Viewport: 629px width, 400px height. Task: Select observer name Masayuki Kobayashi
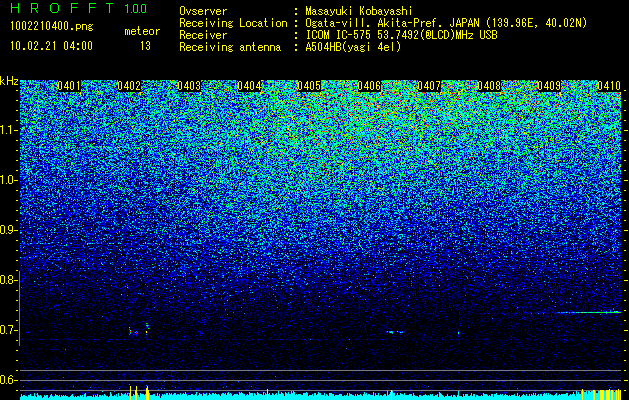[x=359, y=11]
